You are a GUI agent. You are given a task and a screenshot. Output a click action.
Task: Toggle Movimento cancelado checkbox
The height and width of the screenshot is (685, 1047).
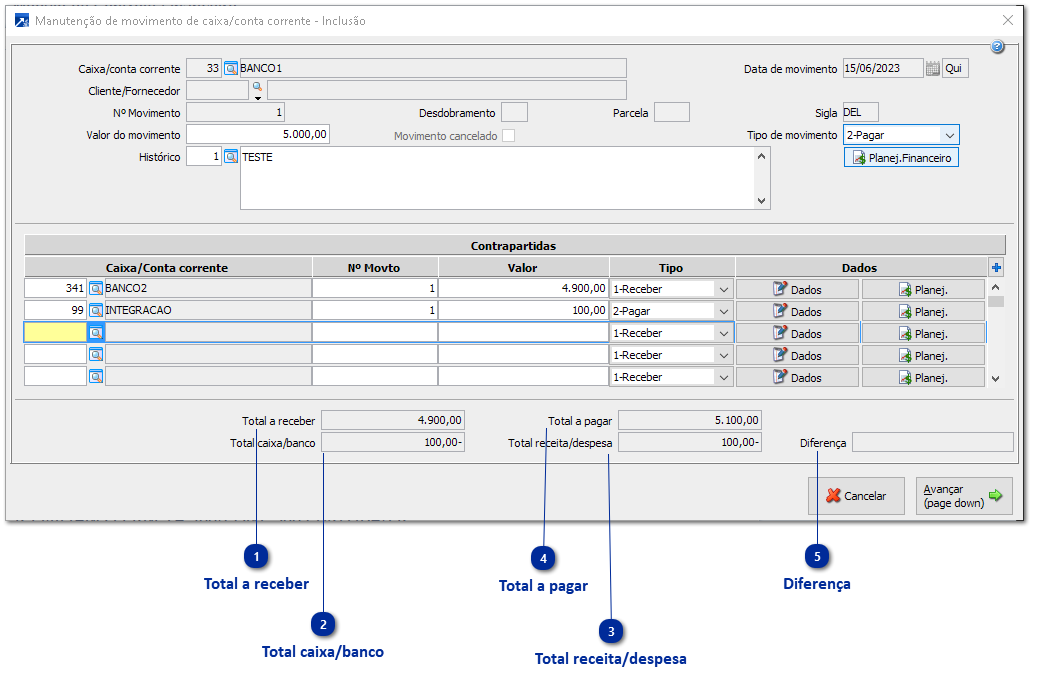coord(509,136)
